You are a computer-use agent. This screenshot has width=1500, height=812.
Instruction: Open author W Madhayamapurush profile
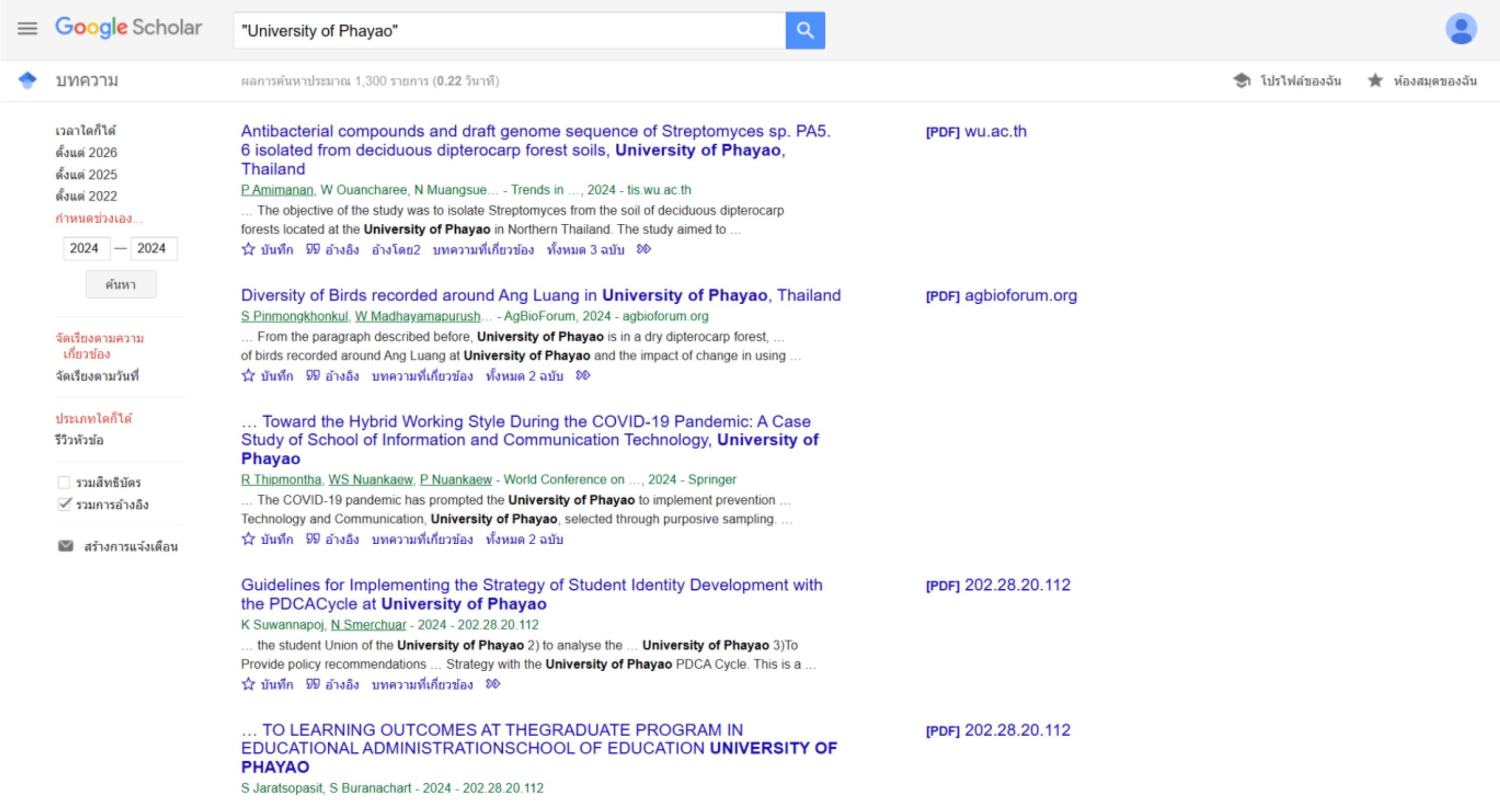tap(417, 317)
